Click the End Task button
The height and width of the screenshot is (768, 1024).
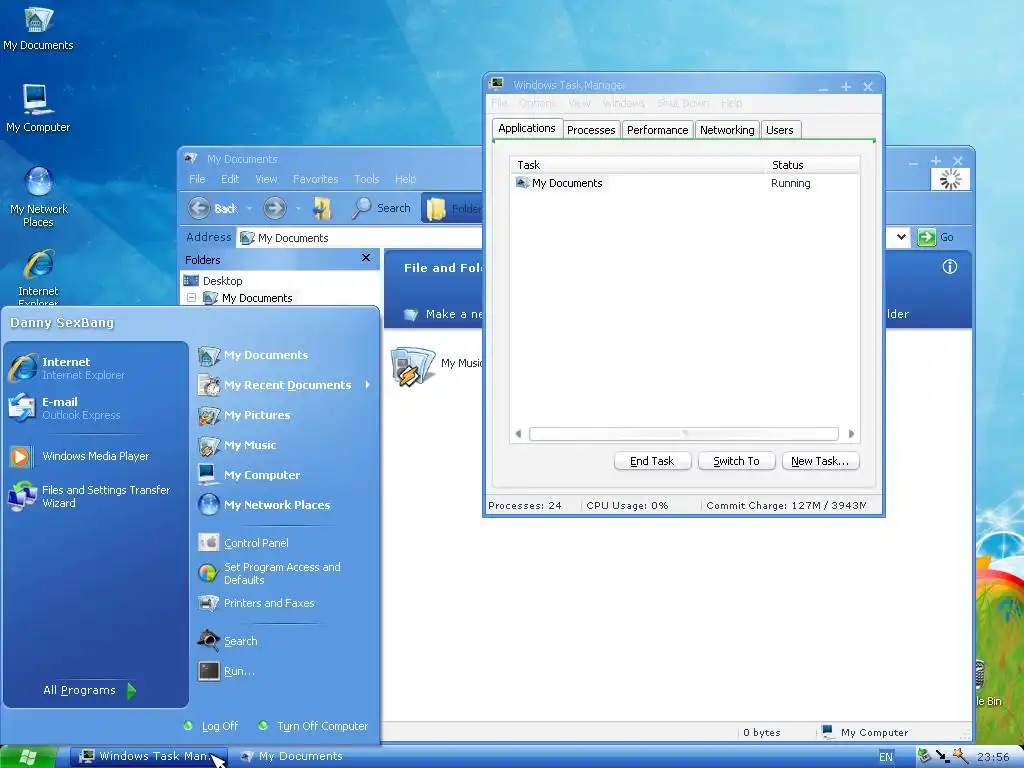click(652, 461)
